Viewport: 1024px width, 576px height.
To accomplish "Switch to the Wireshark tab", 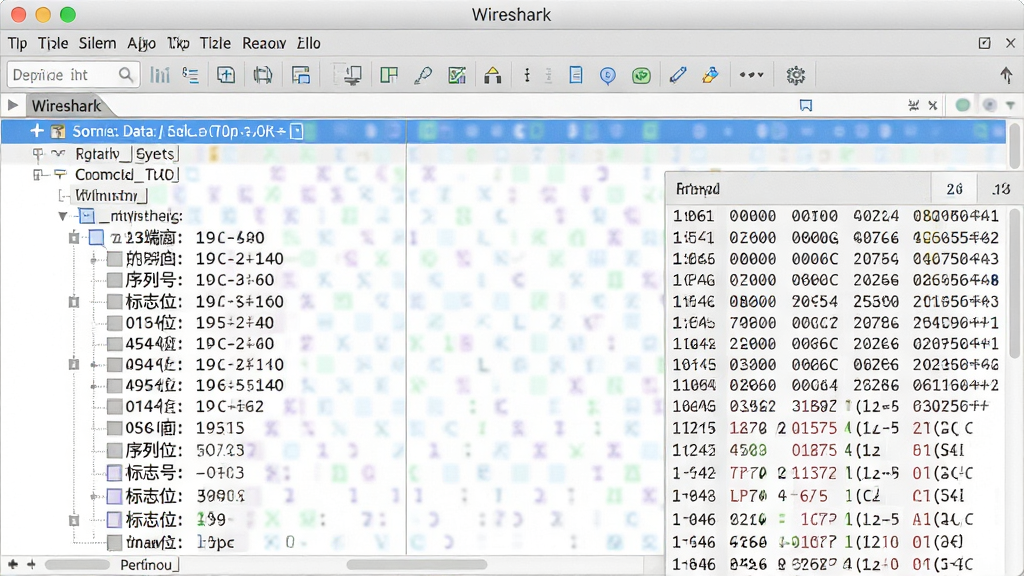I will (x=66, y=106).
